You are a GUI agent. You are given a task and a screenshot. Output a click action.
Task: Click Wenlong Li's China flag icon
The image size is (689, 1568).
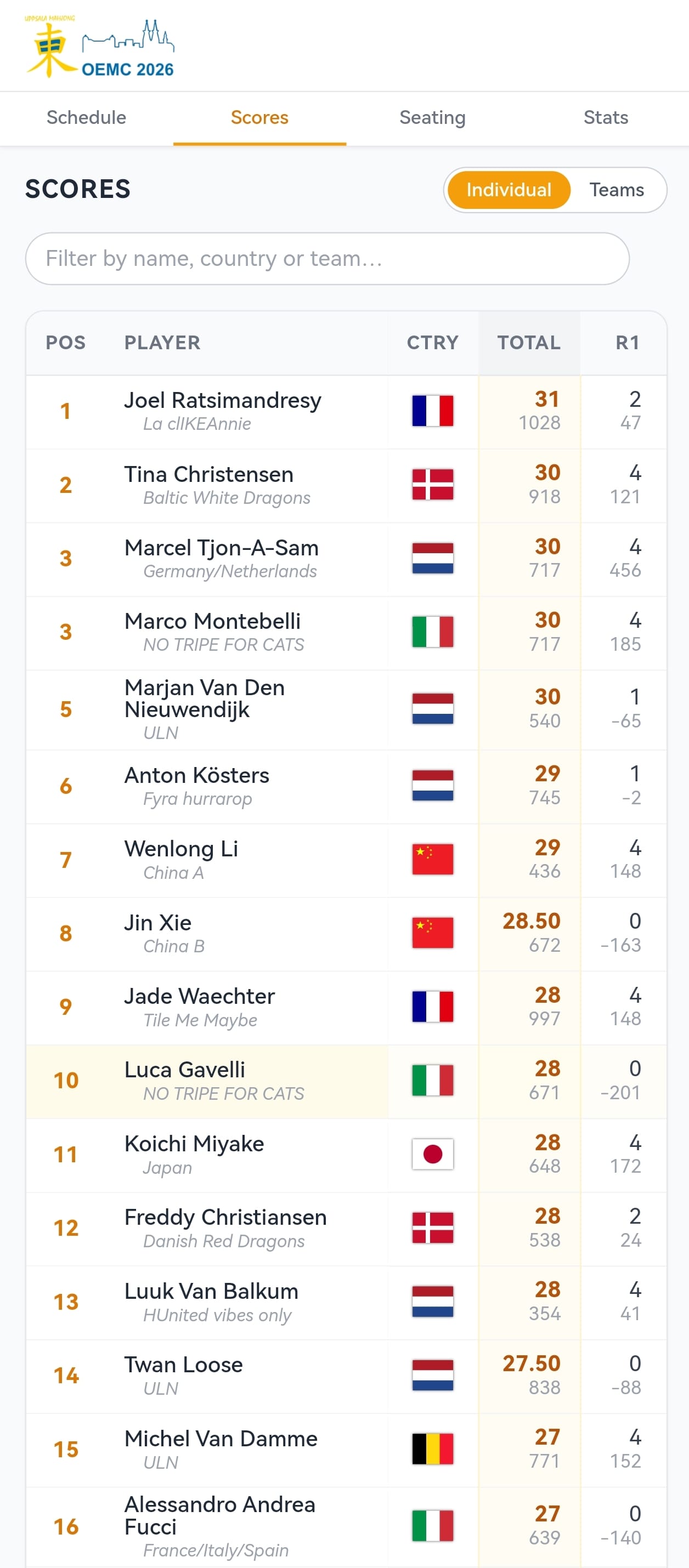pos(432,859)
